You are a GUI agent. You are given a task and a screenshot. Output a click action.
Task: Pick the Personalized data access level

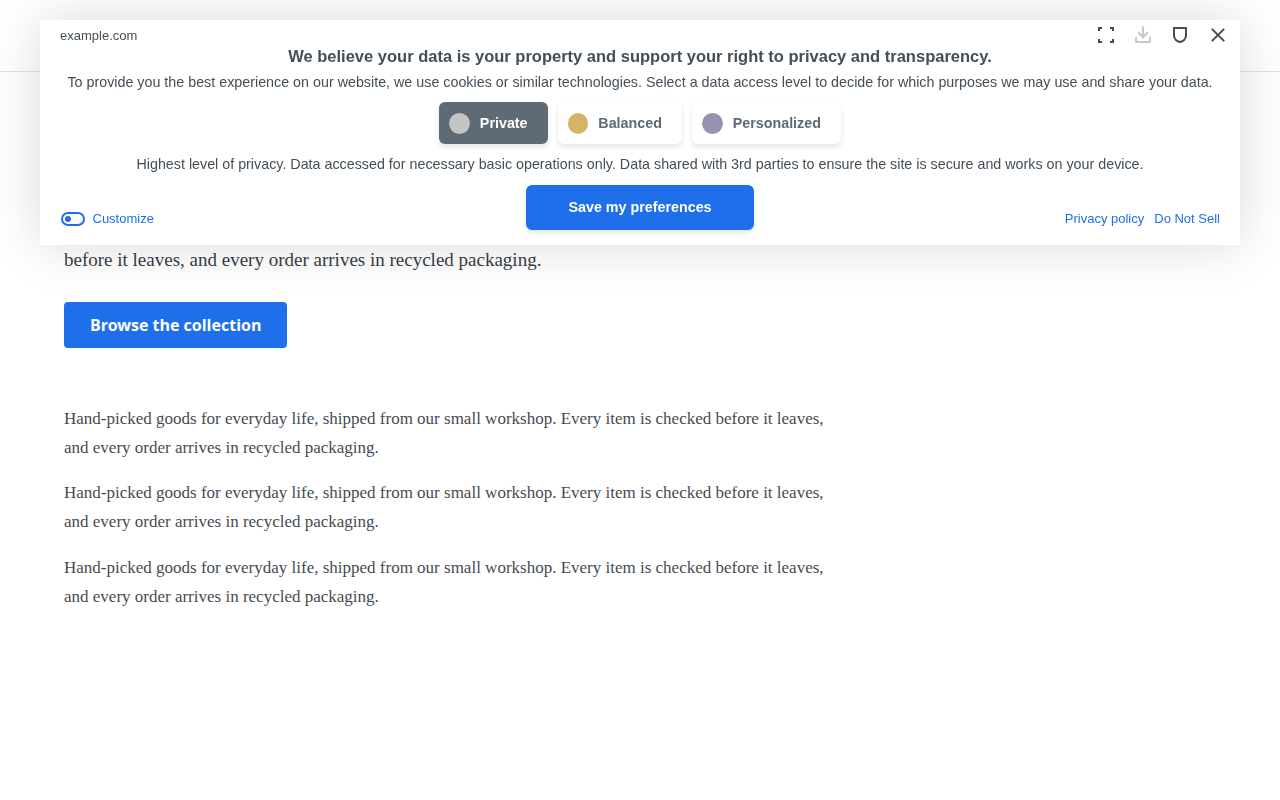[766, 123]
